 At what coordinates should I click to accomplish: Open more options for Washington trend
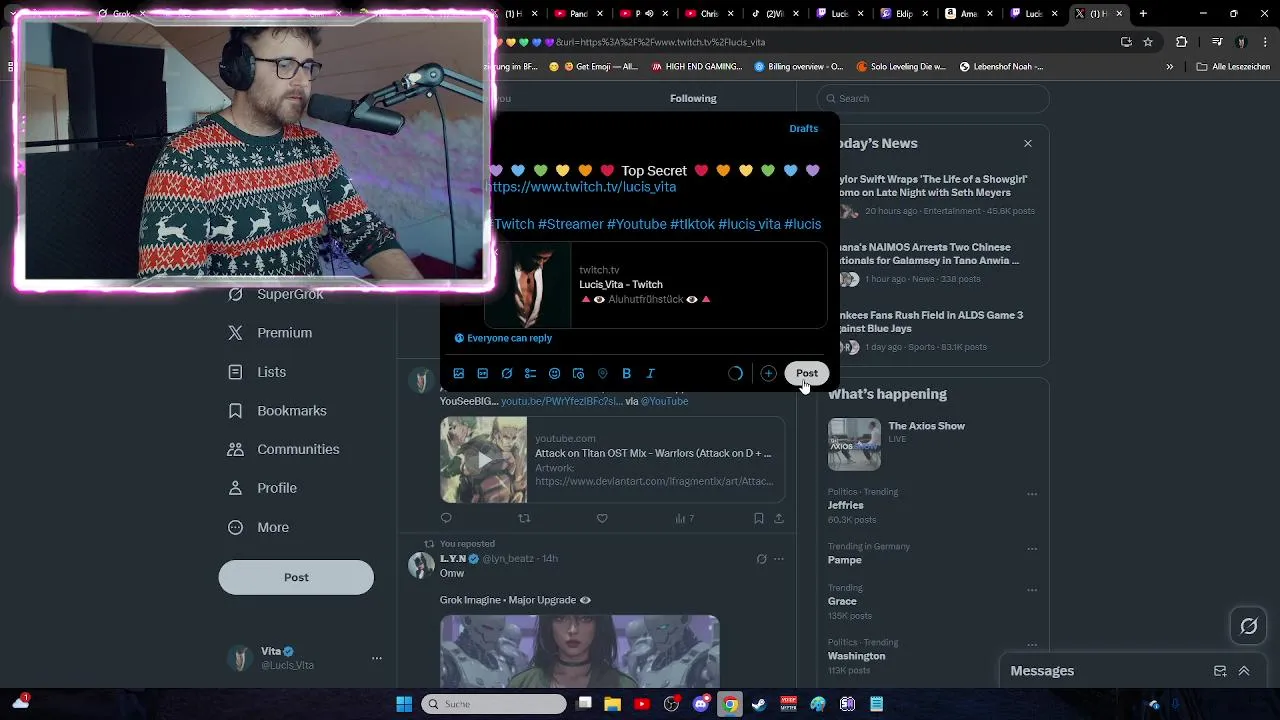[x=1032, y=645]
